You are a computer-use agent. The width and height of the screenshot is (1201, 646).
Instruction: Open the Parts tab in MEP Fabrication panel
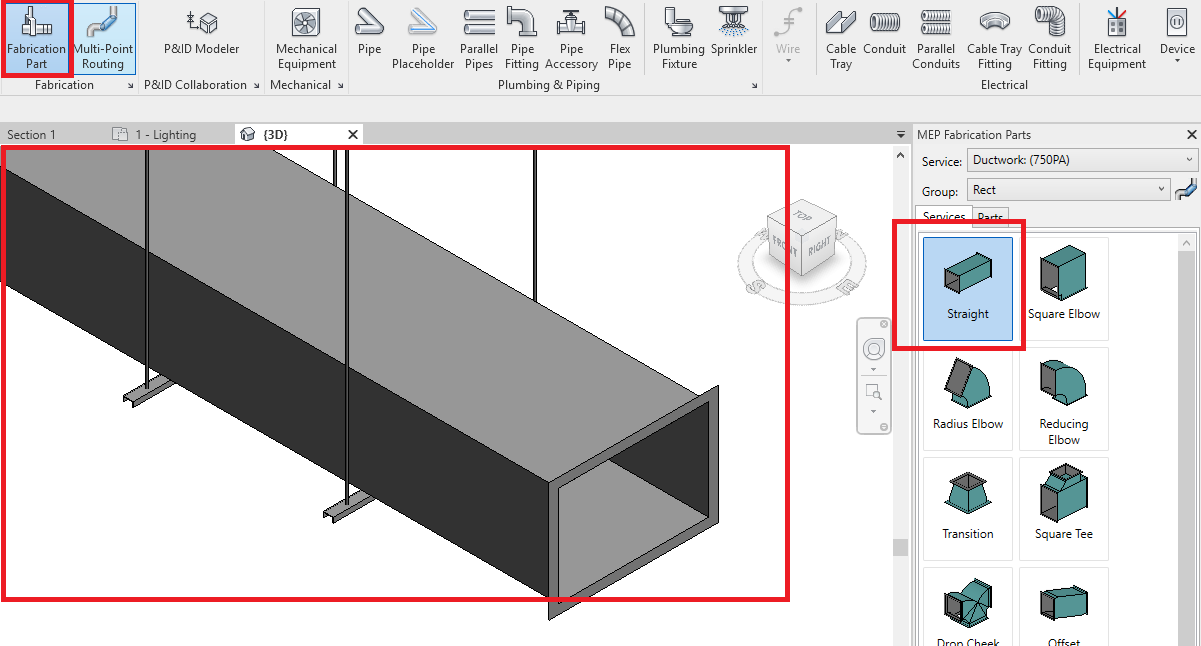pyautogui.click(x=990, y=216)
